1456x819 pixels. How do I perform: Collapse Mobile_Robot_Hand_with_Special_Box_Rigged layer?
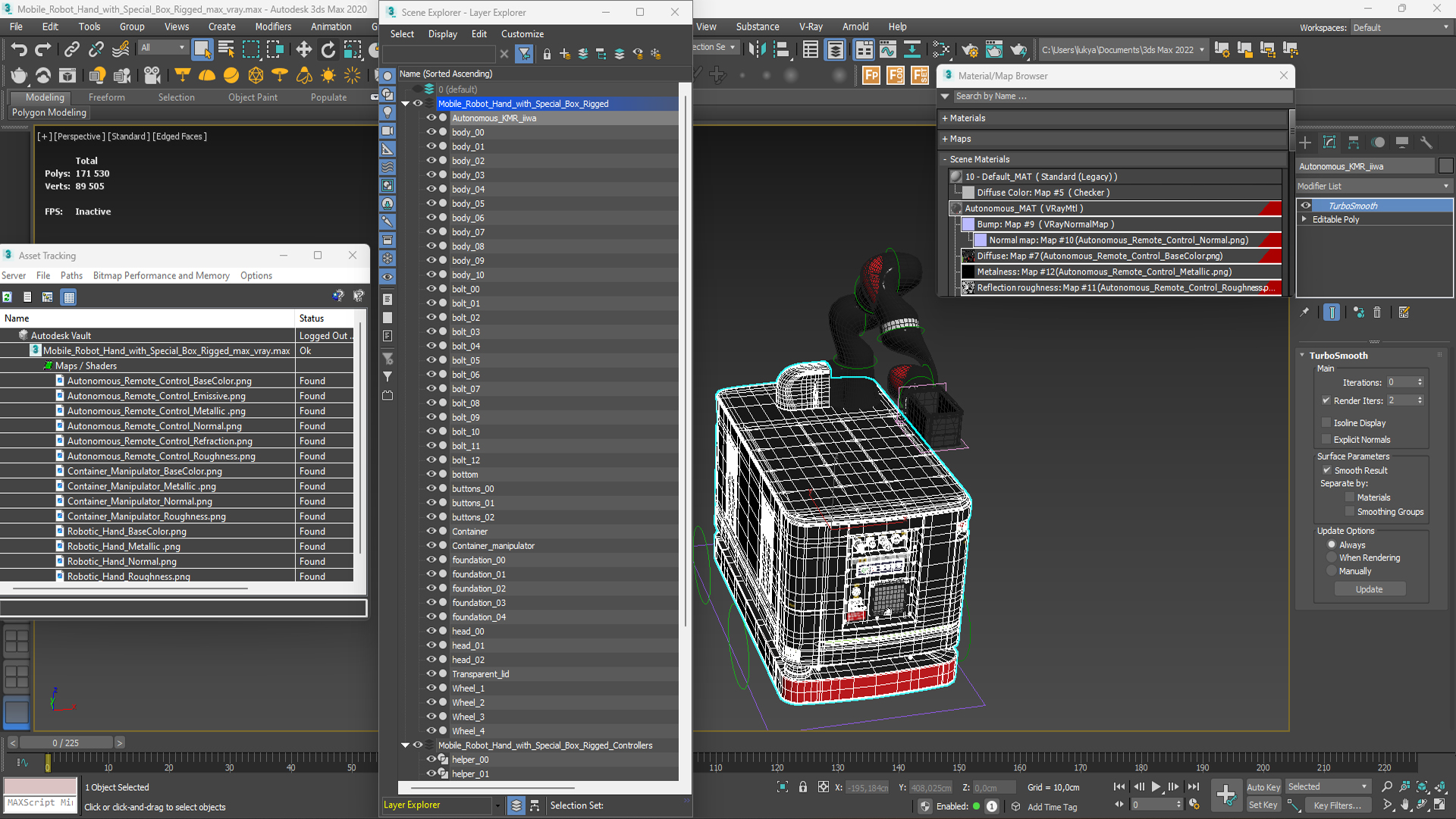tap(405, 104)
